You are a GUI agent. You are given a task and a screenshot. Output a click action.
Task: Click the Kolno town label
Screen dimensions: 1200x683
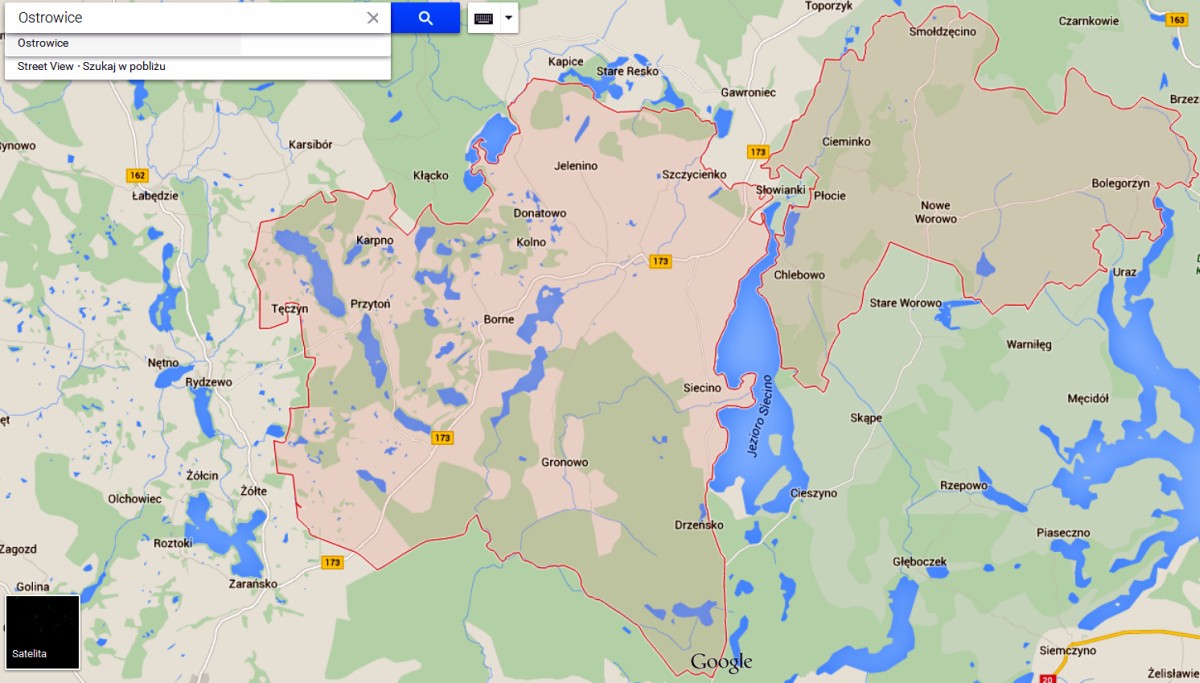coord(531,242)
